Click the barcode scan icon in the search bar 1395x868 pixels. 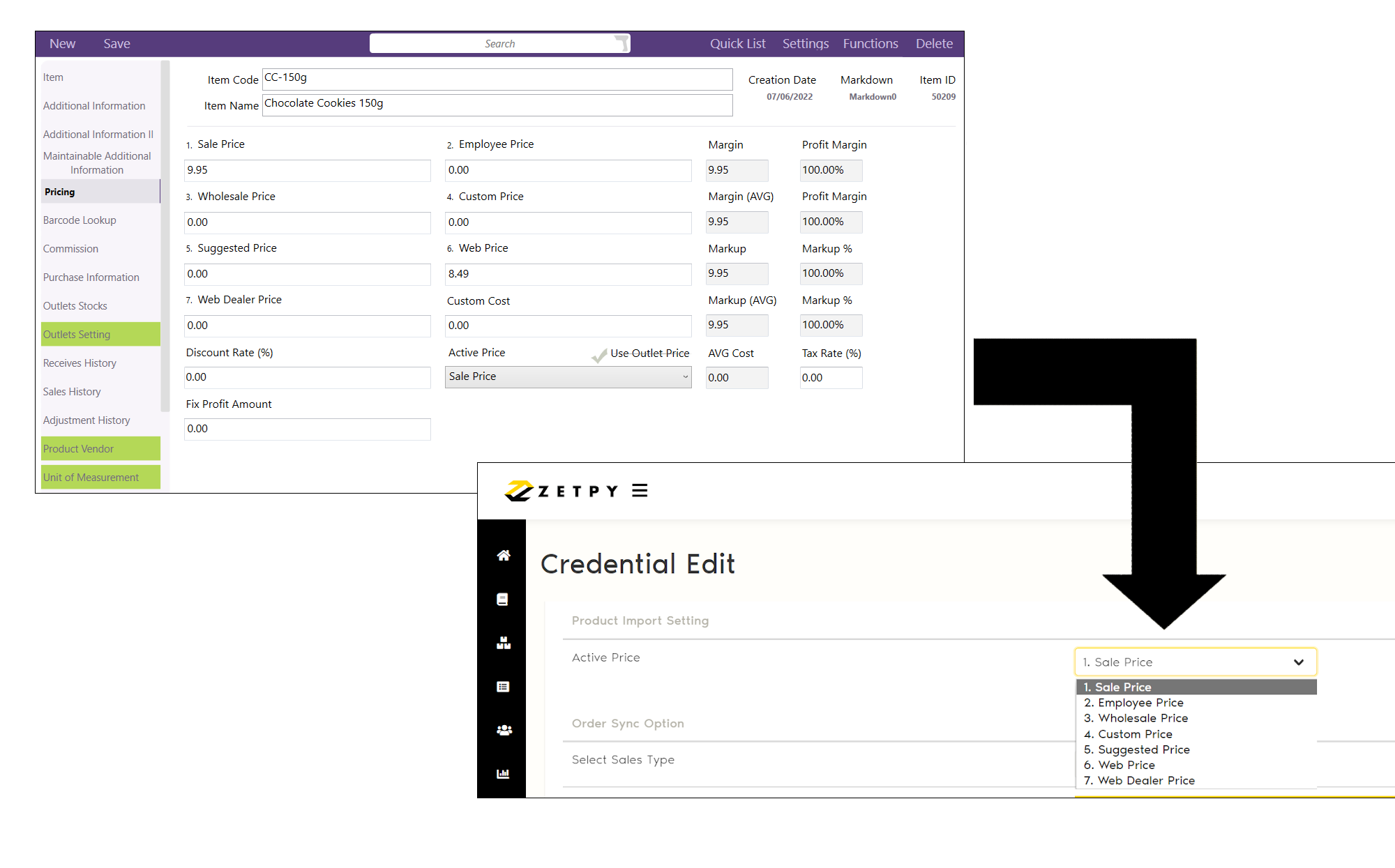pyautogui.click(x=620, y=43)
